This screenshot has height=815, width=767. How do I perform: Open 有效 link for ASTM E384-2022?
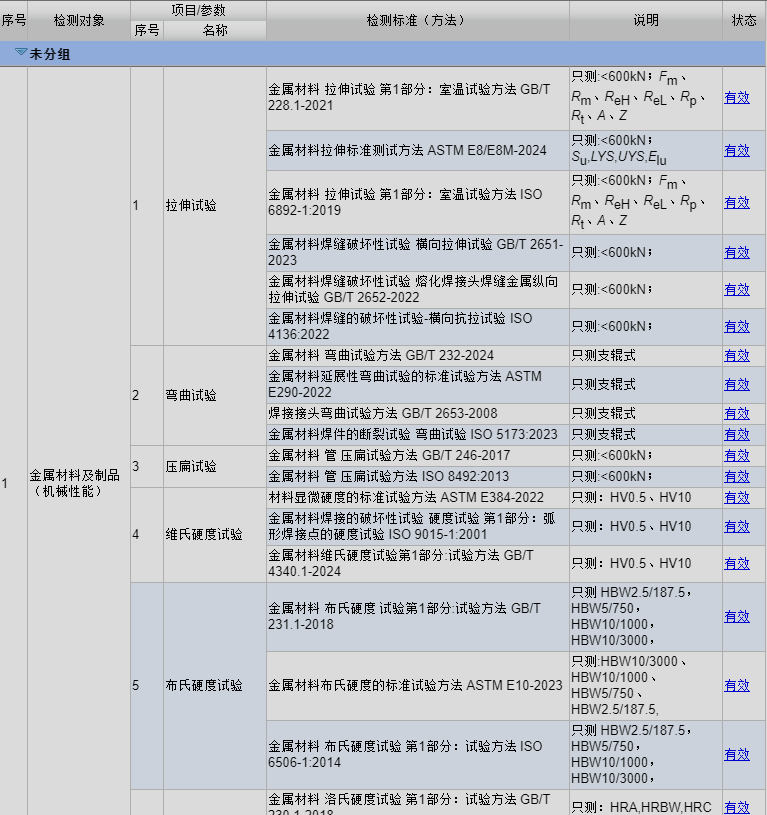click(737, 498)
